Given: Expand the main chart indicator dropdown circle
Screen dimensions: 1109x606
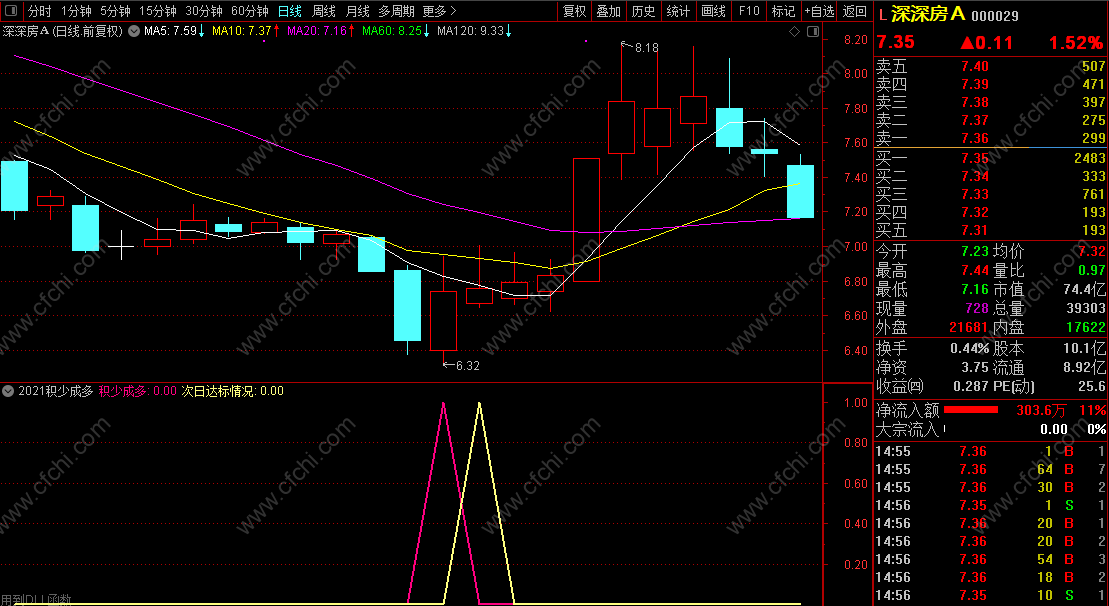Looking at the screenshot, I should [133, 32].
